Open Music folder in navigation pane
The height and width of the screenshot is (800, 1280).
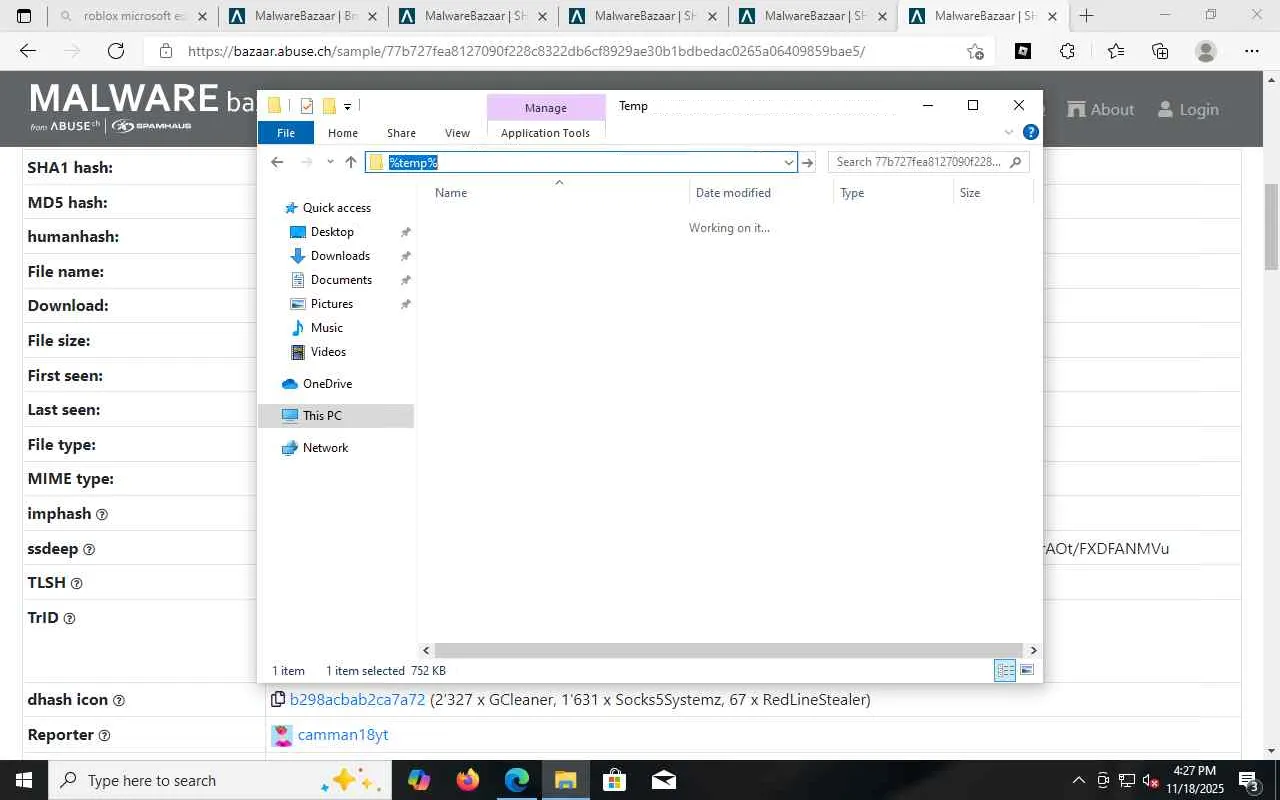point(326,328)
